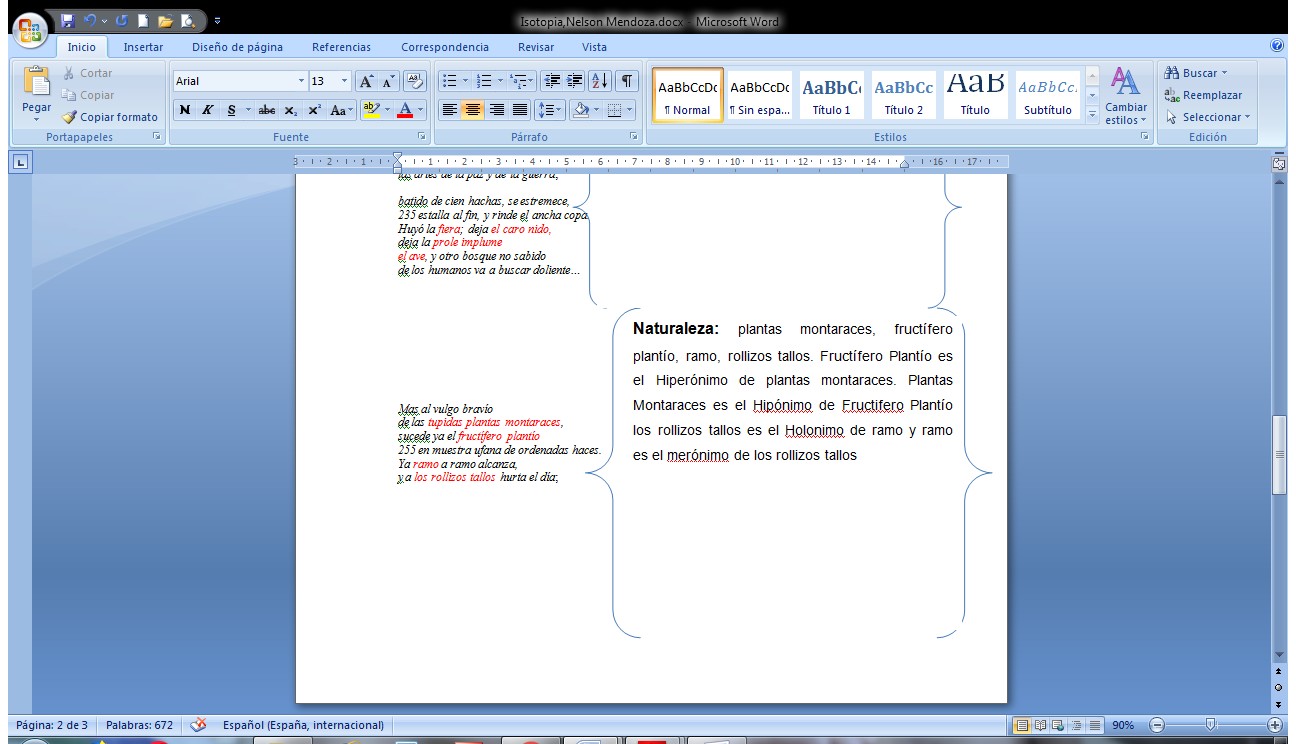
Task: Toggle center alignment
Action: (x=473, y=110)
